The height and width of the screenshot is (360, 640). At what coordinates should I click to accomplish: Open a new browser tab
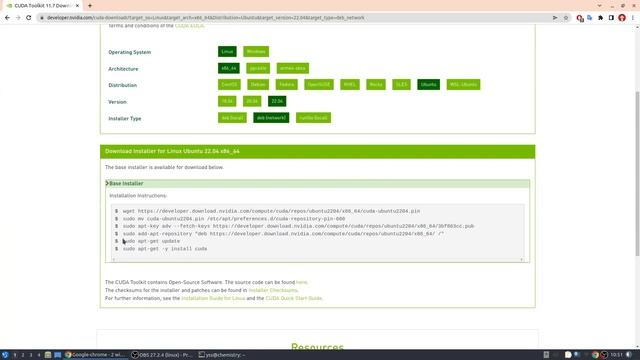click(x=90, y=6)
